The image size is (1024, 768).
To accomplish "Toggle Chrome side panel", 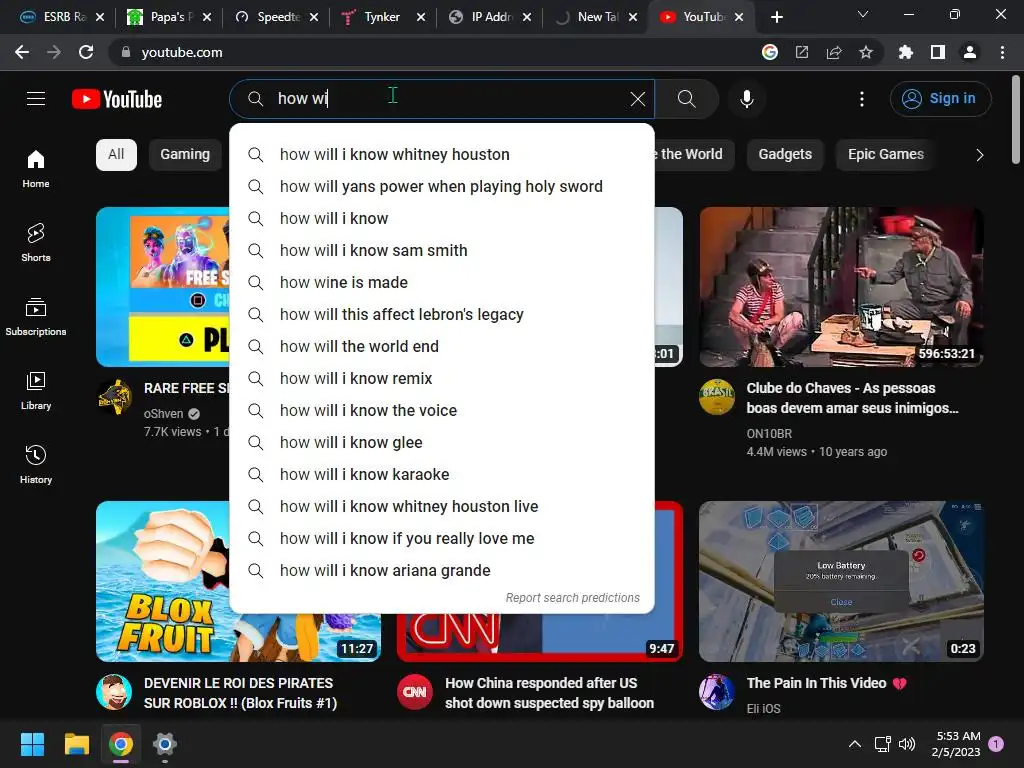I will [x=938, y=52].
